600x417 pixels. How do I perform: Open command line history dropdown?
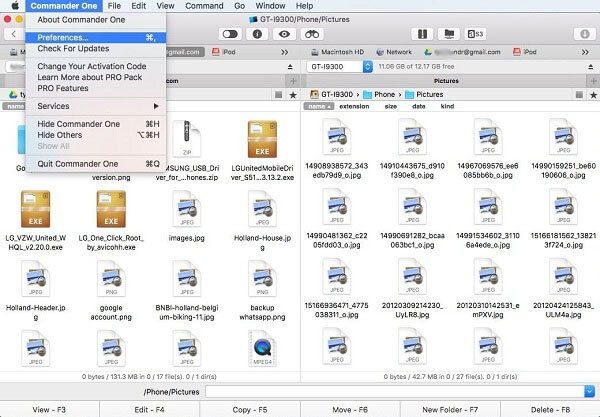coord(589,392)
